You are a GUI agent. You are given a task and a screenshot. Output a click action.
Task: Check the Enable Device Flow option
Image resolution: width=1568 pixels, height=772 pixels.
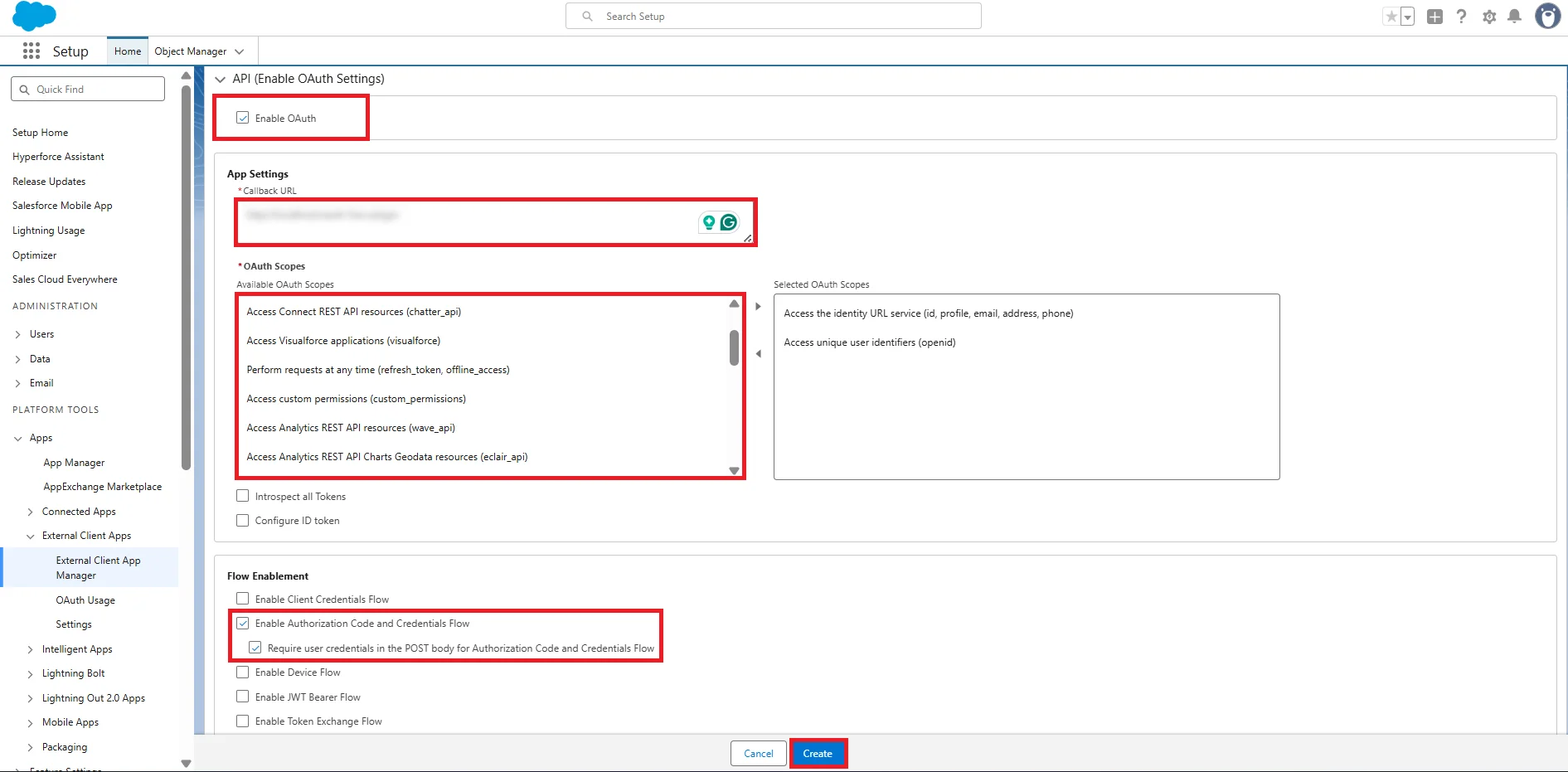pyautogui.click(x=242, y=672)
